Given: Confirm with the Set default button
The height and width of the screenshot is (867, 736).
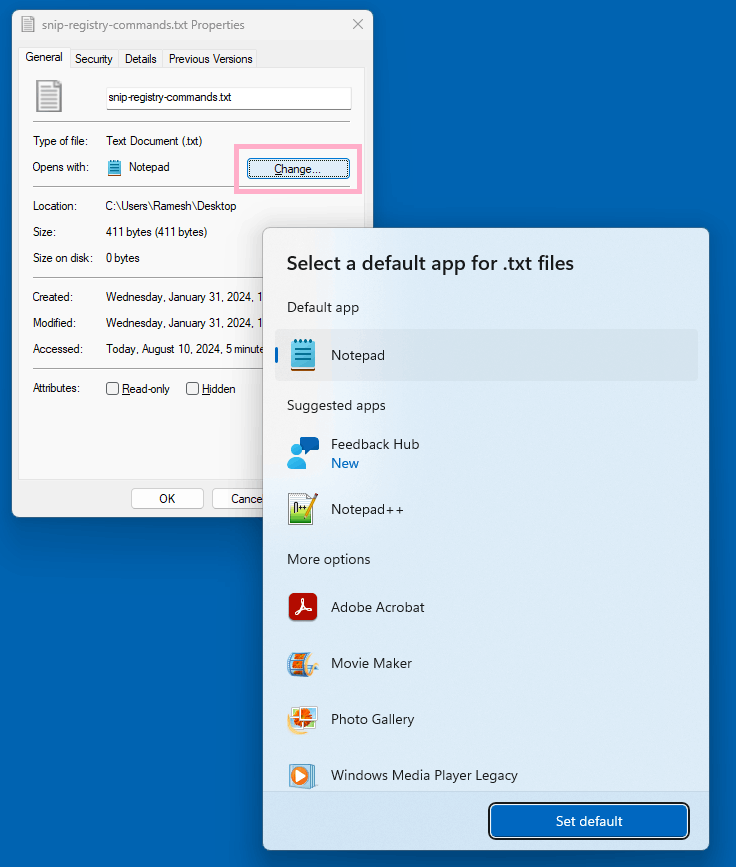Looking at the screenshot, I should (589, 821).
